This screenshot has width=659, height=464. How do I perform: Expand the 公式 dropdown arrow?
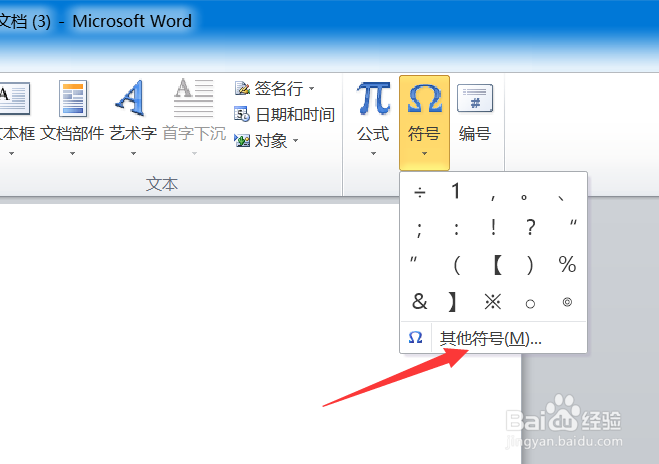pos(373,154)
